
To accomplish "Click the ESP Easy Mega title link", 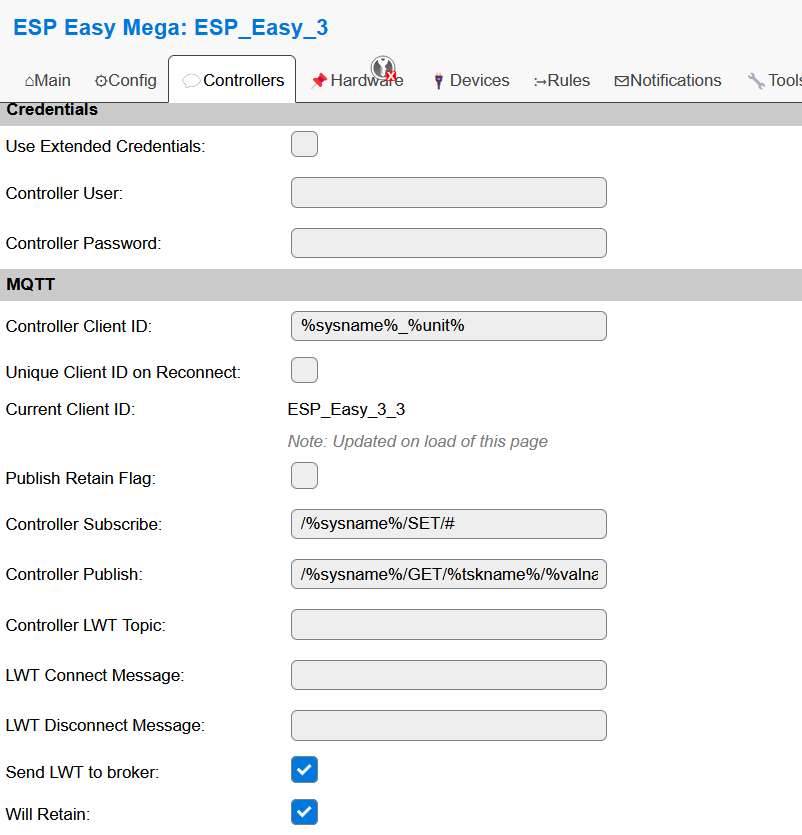I will pos(170,27).
